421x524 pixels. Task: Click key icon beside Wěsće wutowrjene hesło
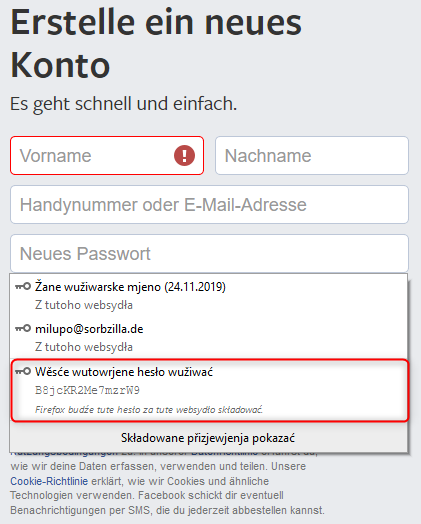pyautogui.click(x=23, y=371)
